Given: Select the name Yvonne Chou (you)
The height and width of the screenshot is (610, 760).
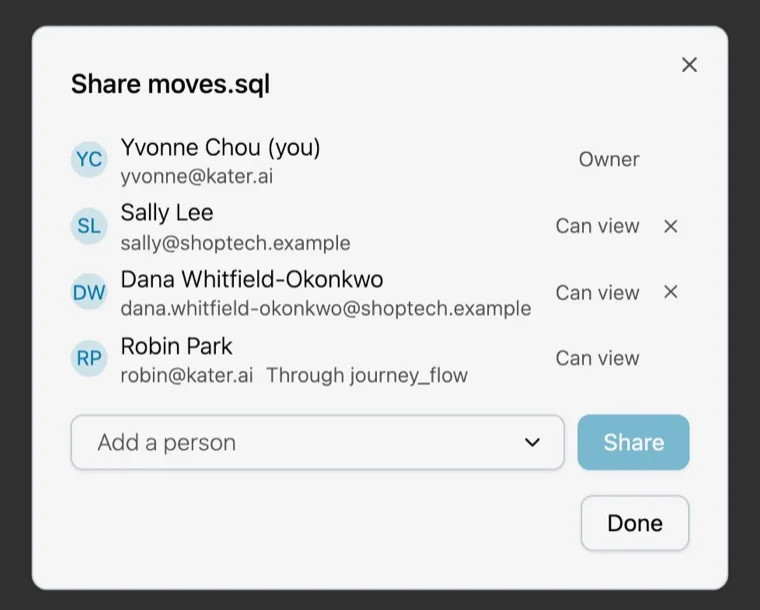Looking at the screenshot, I should 221,147.
